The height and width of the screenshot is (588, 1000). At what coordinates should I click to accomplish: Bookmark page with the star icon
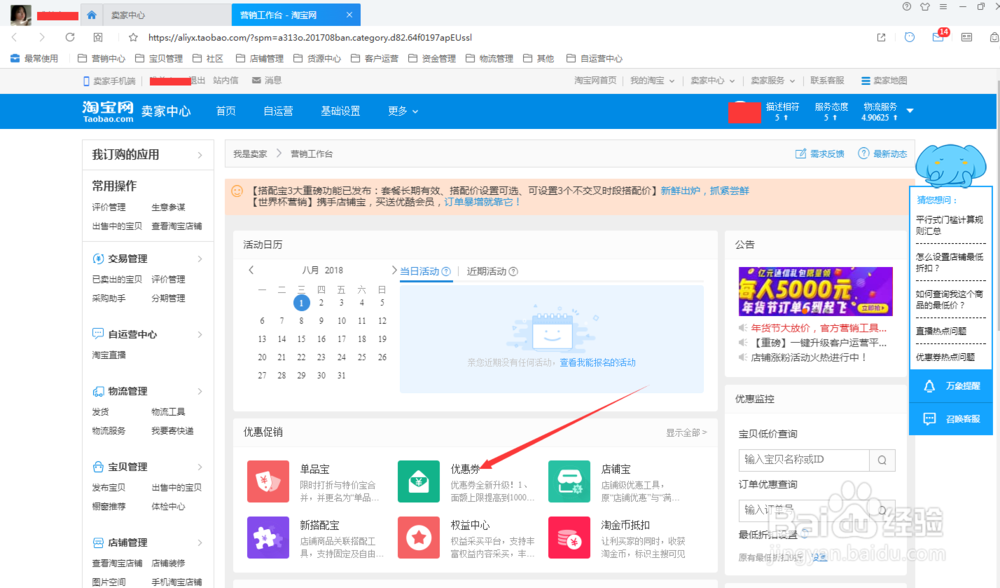coord(133,37)
